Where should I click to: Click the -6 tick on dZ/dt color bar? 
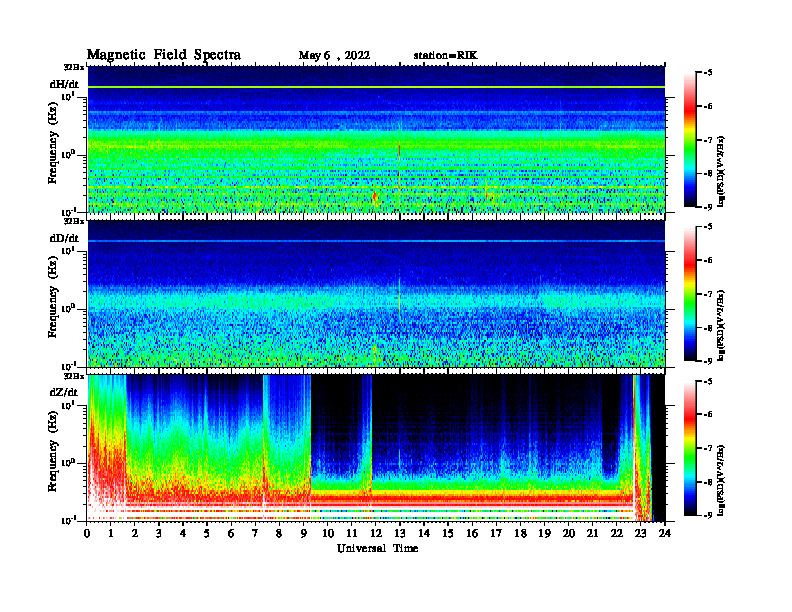pyautogui.click(x=707, y=414)
